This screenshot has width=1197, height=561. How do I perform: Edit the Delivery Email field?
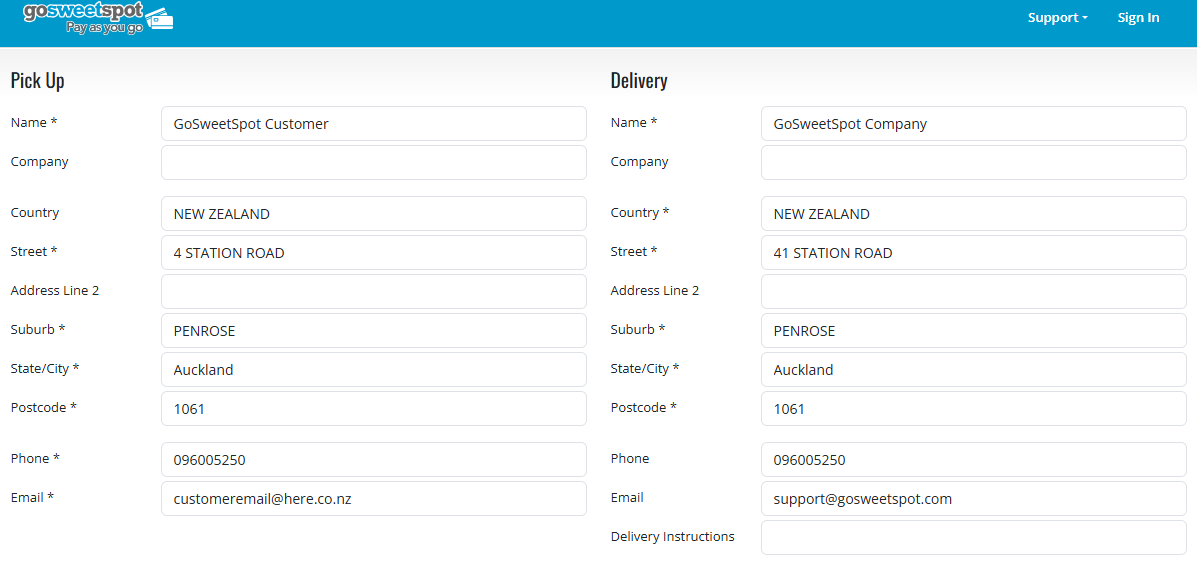[x=974, y=498]
